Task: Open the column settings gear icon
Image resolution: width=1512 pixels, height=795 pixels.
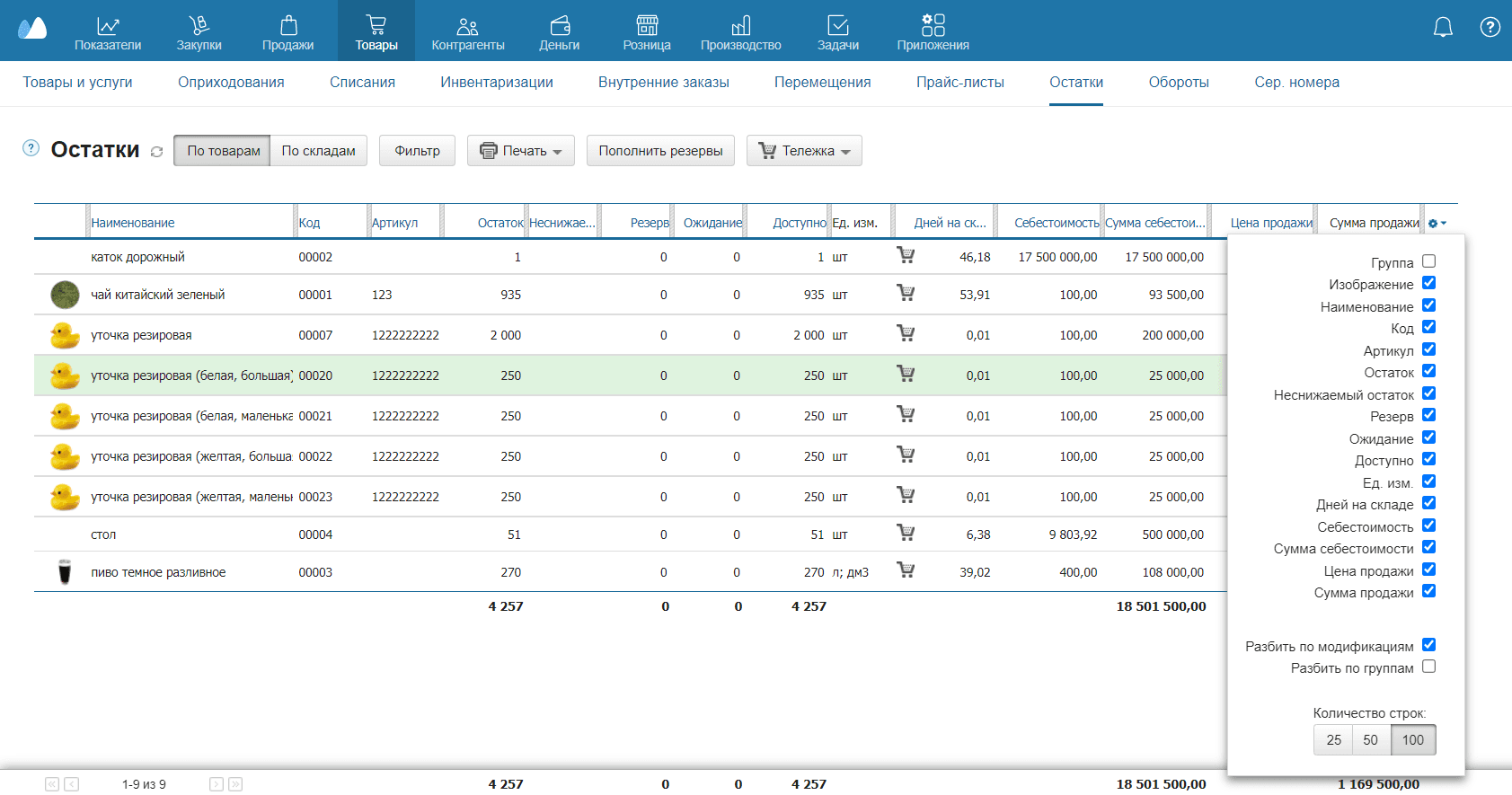Action: 1436,224
